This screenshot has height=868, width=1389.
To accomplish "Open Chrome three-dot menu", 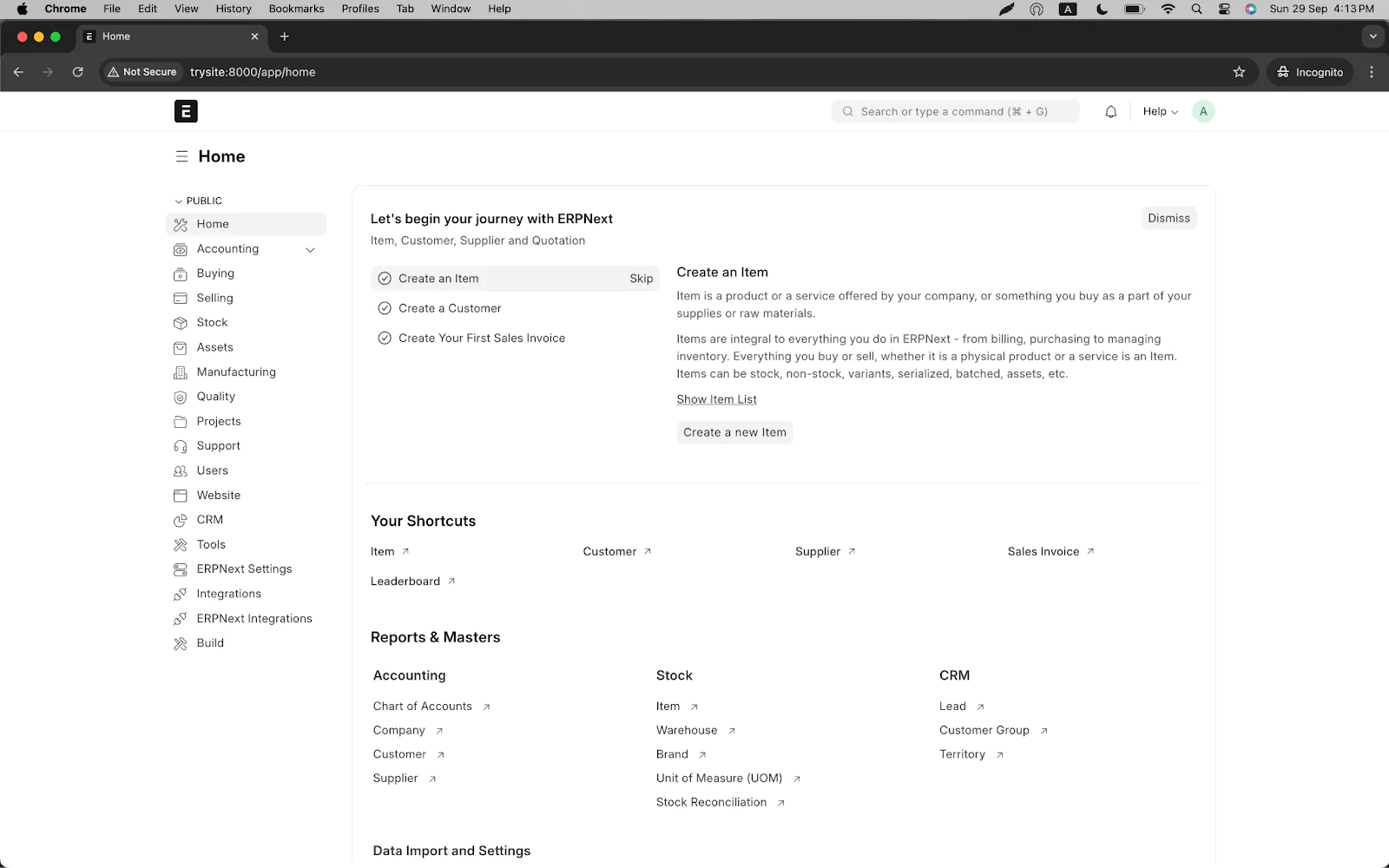I will point(1372,72).
